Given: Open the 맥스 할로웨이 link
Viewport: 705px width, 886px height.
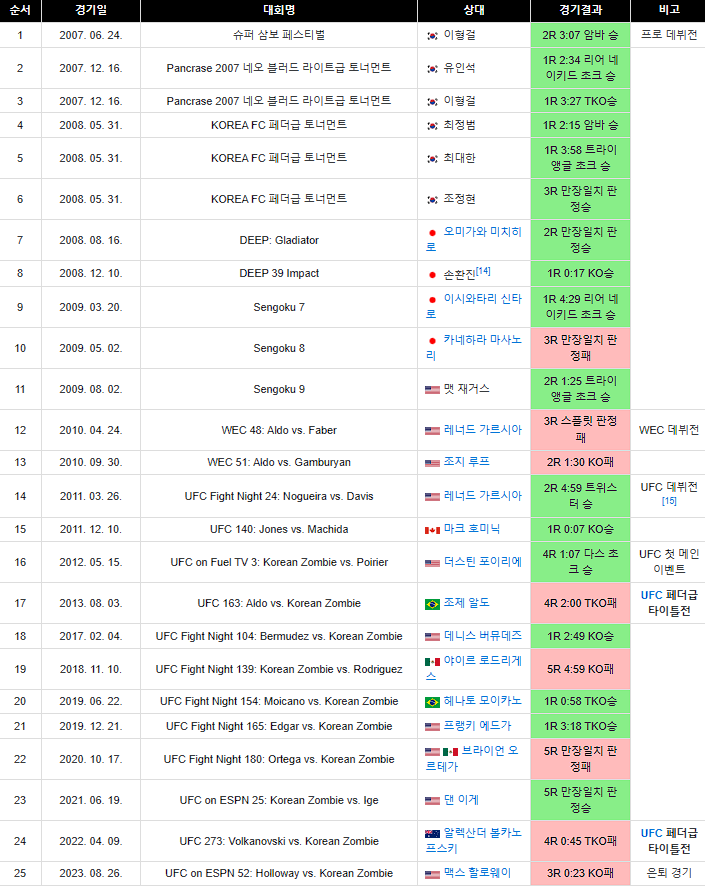Looking at the screenshot, I should coord(477,872).
